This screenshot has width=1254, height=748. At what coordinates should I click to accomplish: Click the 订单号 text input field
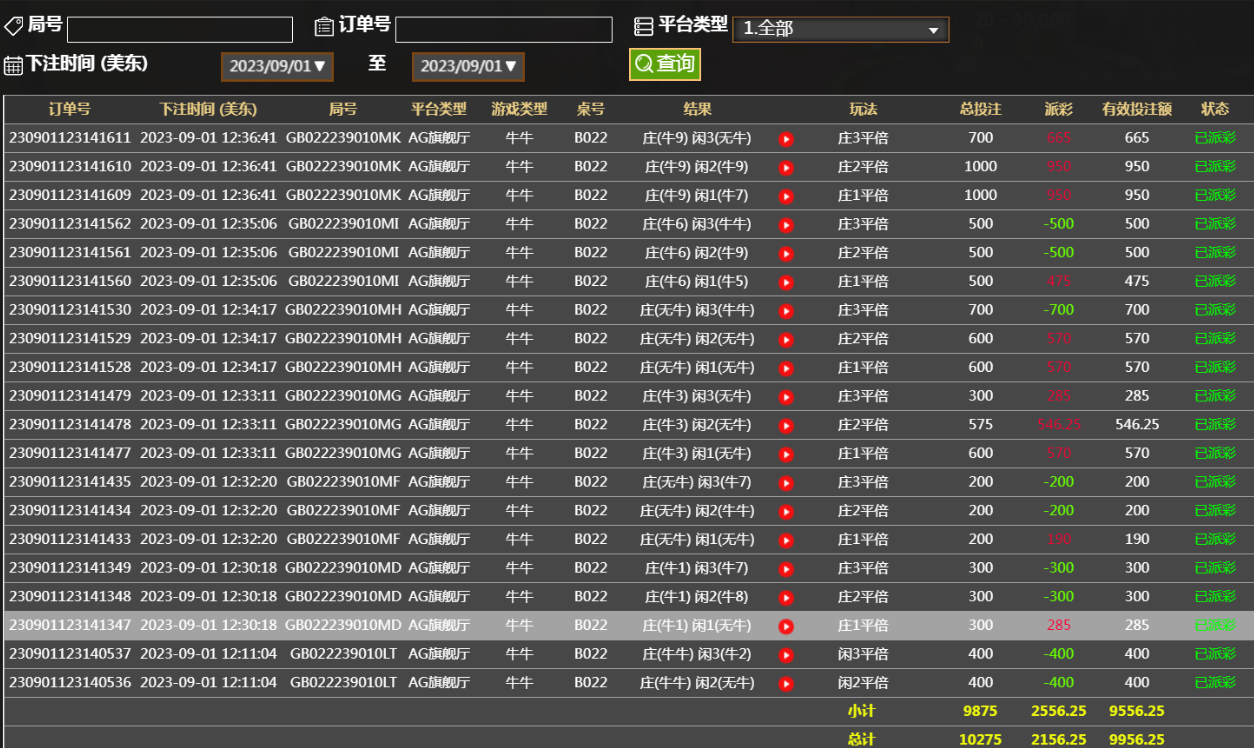[x=503, y=29]
